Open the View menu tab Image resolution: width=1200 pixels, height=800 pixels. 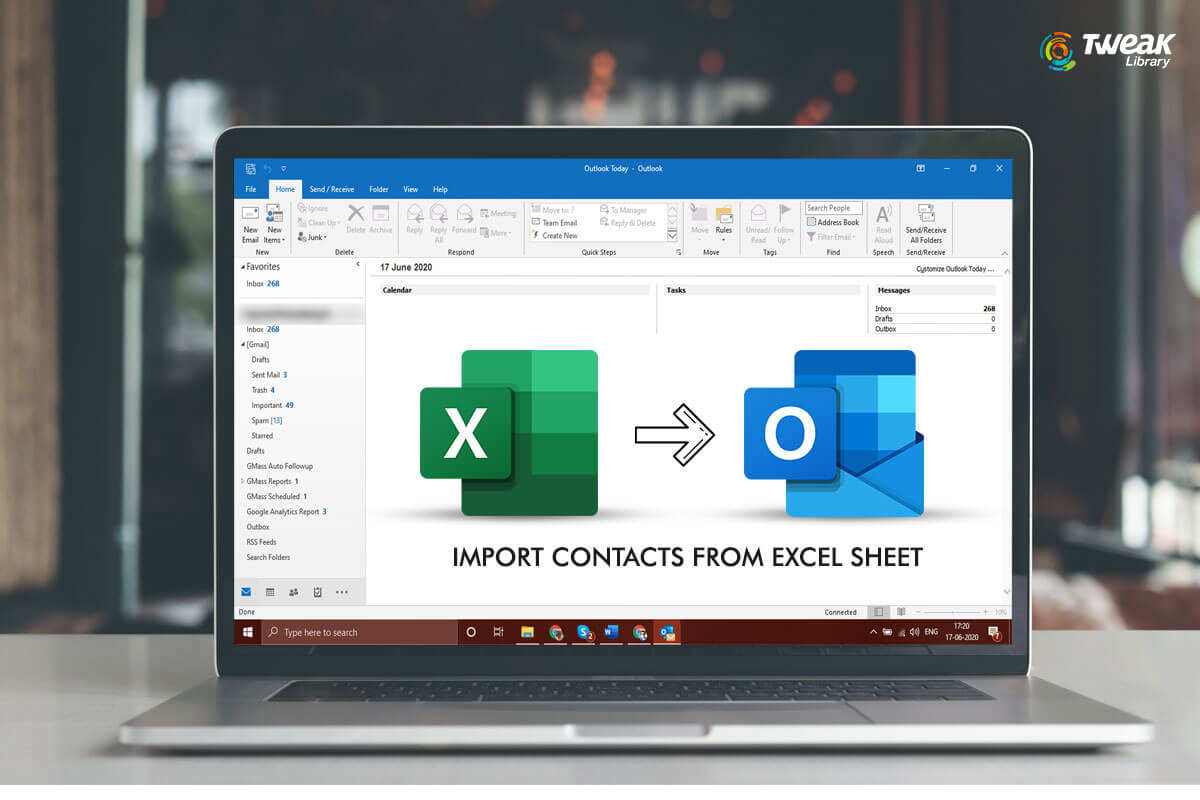[411, 189]
